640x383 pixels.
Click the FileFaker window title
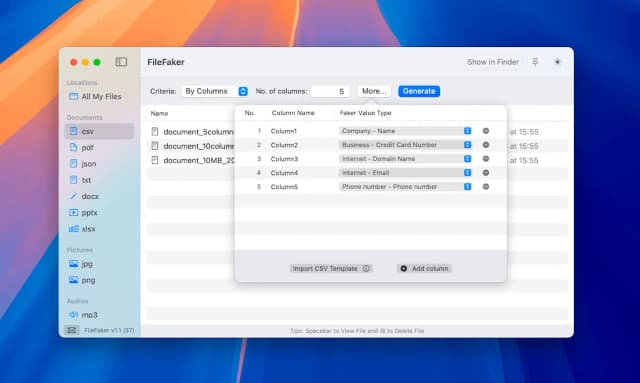pos(166,62)
